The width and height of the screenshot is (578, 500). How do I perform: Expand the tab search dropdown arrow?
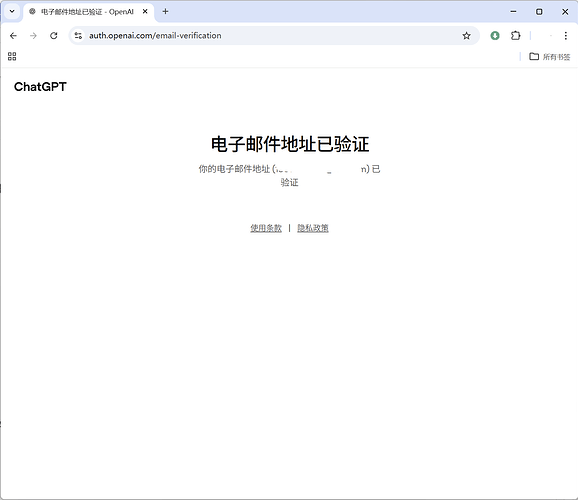[x=12, y=11]
